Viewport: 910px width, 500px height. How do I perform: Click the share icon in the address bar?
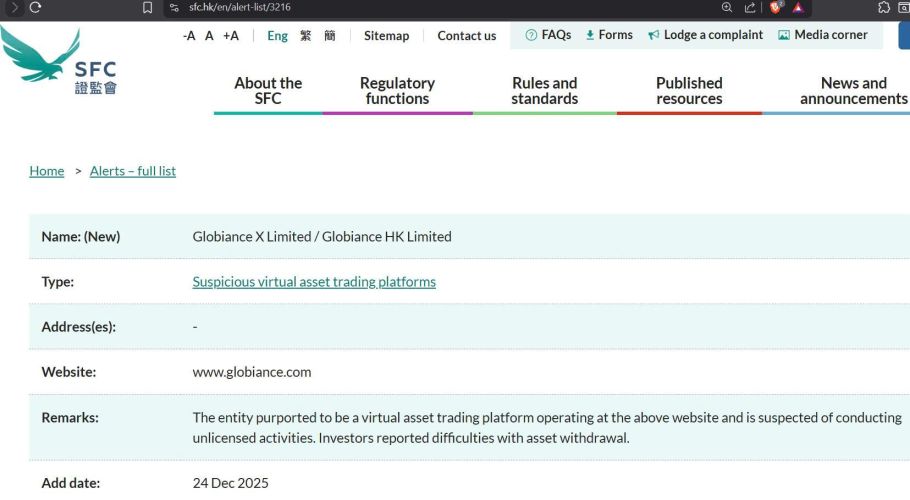pyautogui.click(x=748, y=7)
